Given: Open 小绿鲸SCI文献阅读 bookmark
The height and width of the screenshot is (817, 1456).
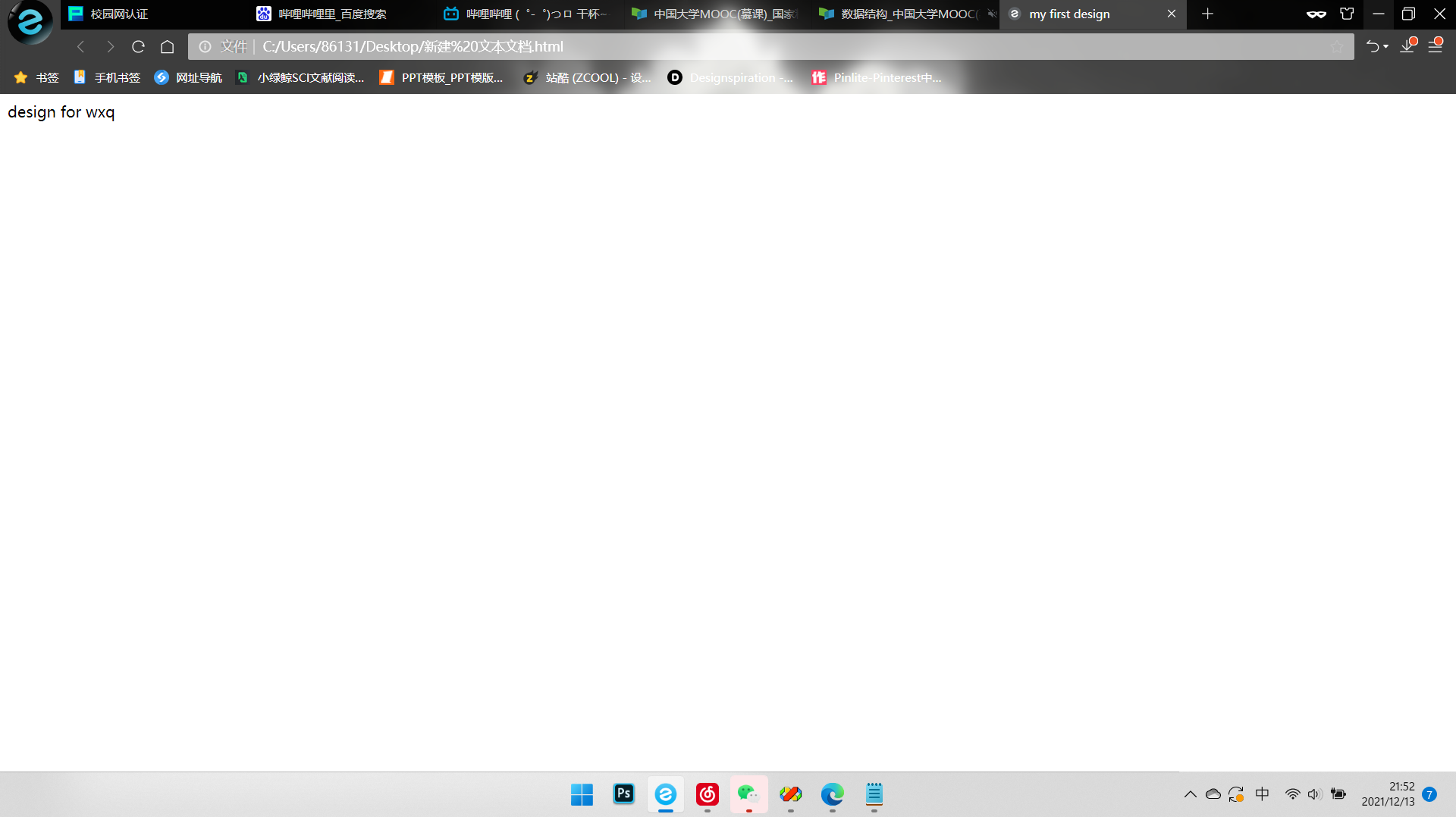Looking at the screenshot, I should click(300, 77).
